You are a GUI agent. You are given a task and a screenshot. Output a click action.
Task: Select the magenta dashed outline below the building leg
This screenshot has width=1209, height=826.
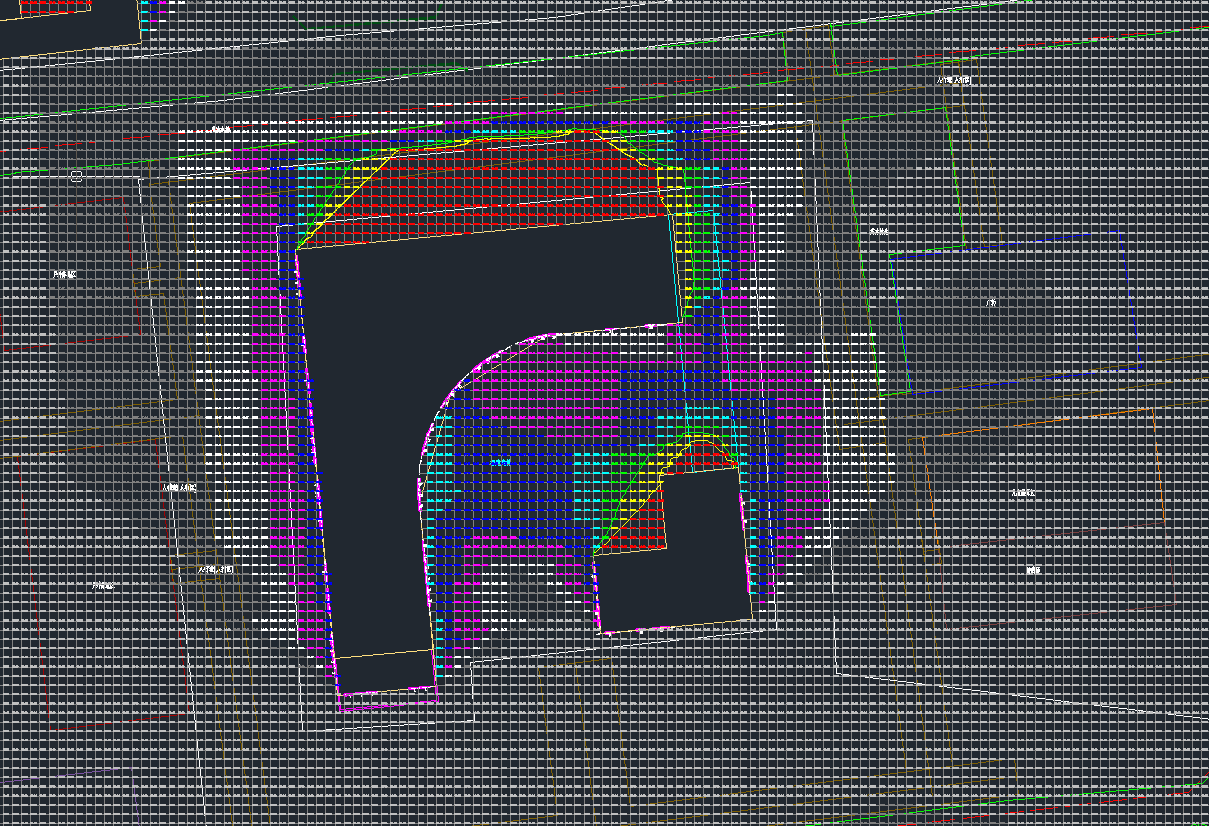pos(390,704)
